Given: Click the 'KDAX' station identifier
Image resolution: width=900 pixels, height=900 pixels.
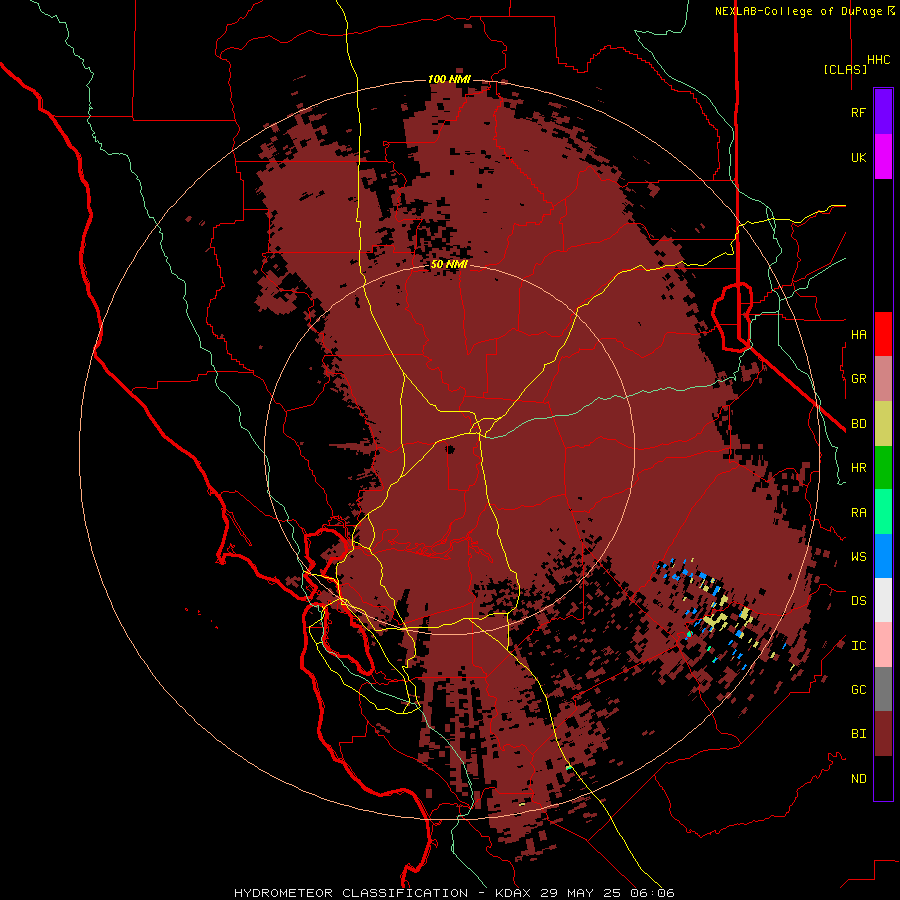Looking at the screenshot, I should (512, 893).
